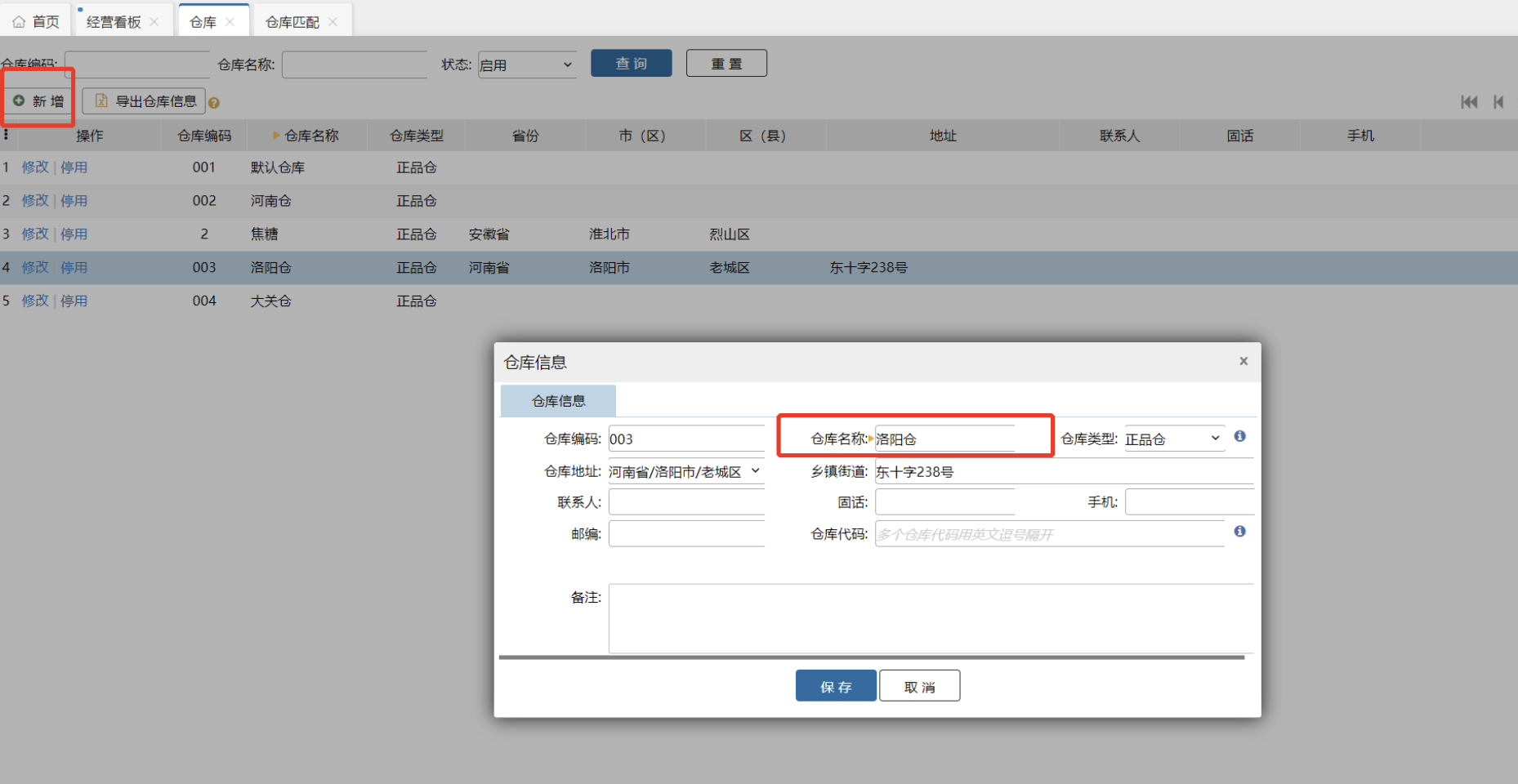1518x784 pixels.
Task: Select 仓库信息 tab inside the dialog
Action: (x=558, y=401)
